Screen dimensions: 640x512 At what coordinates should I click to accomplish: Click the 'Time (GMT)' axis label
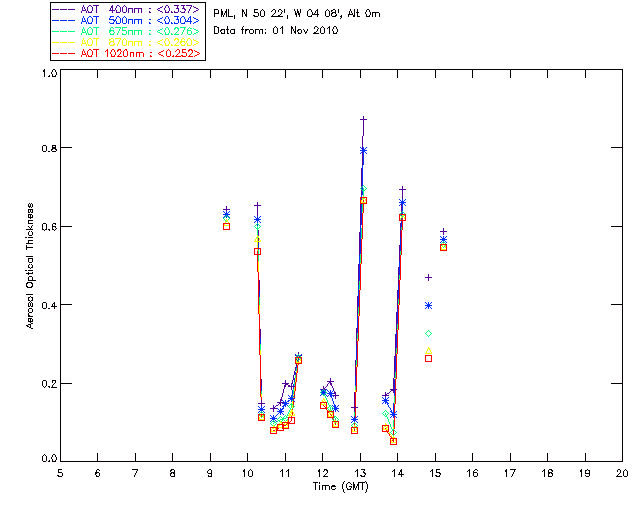point(341,487)
